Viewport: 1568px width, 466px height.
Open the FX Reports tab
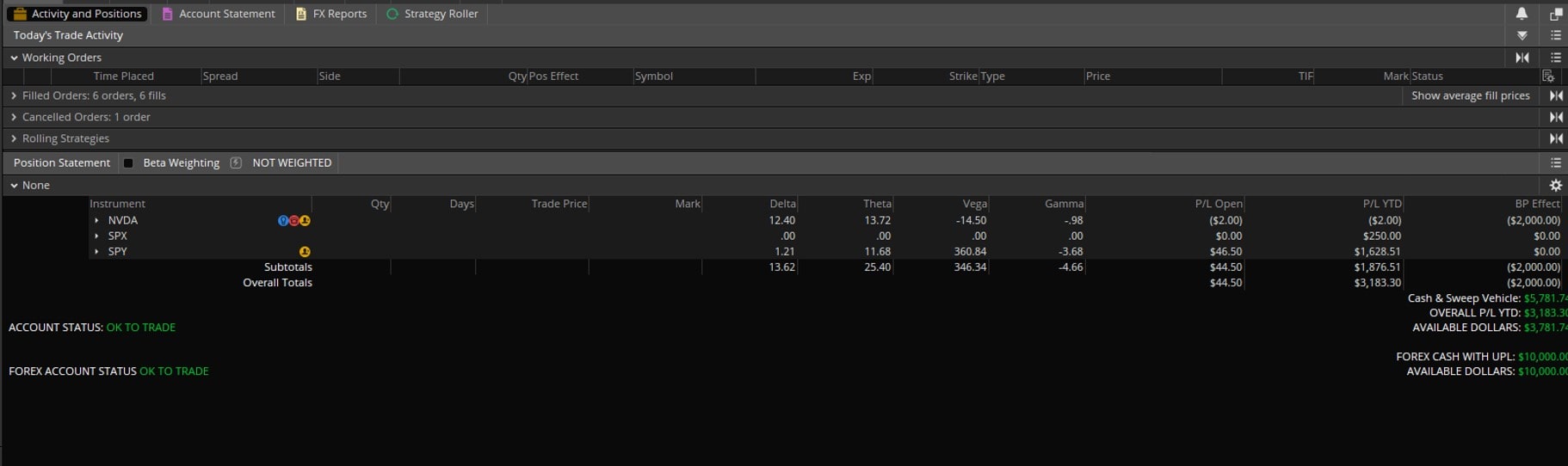coord(331,14)
